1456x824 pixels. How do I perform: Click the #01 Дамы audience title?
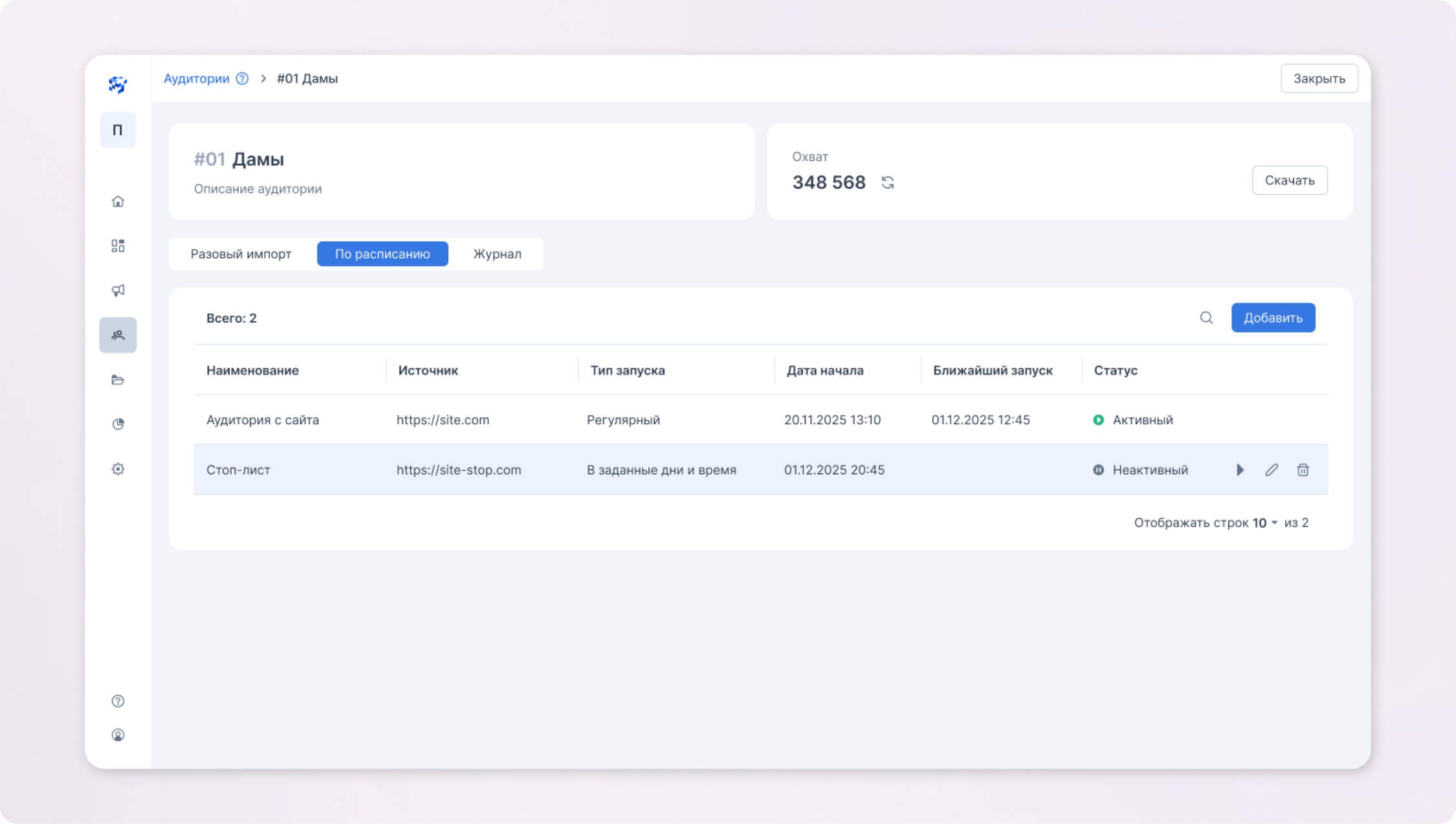(239, 159)
